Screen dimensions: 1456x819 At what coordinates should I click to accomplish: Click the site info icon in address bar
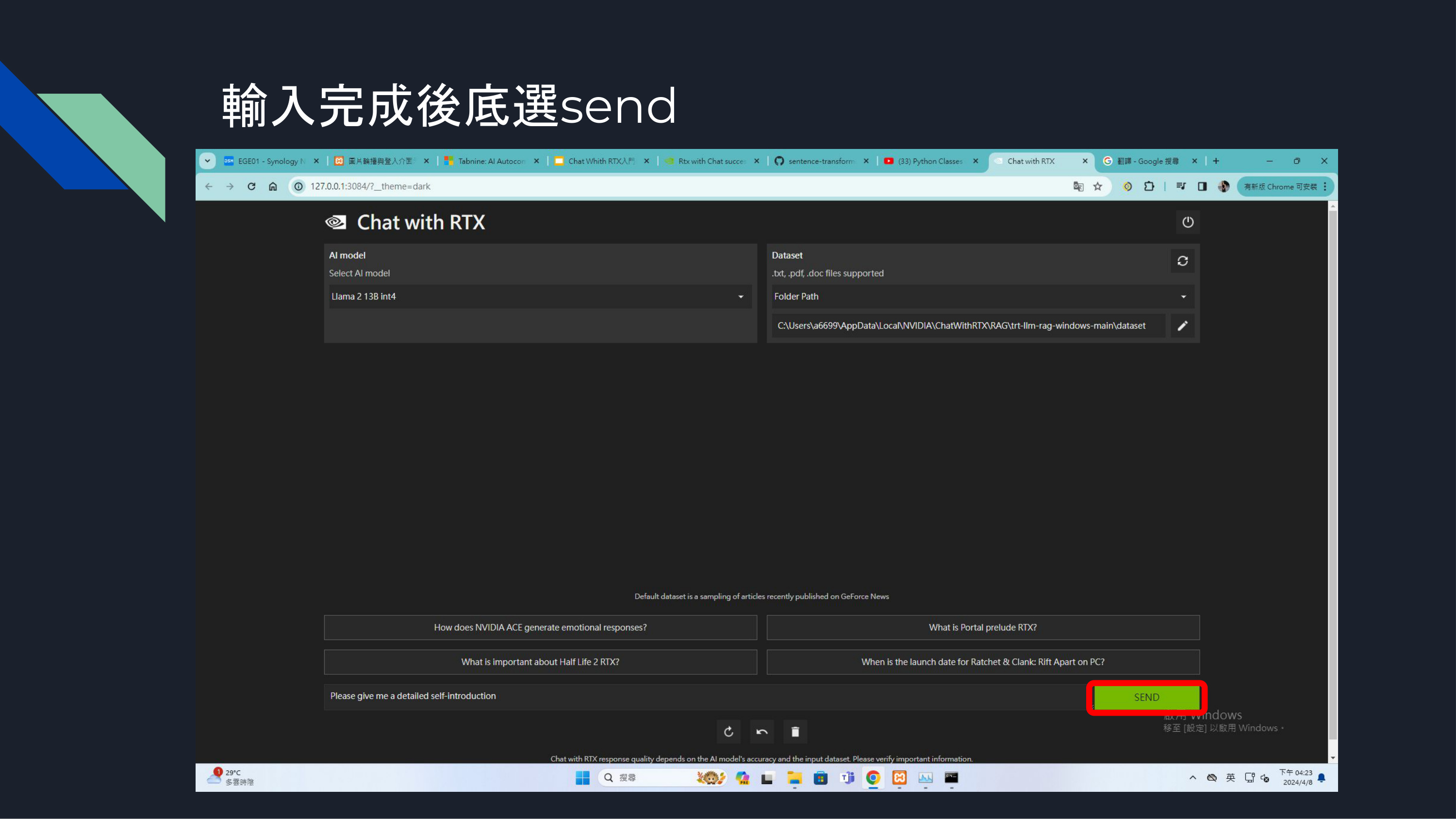[298, 186]
